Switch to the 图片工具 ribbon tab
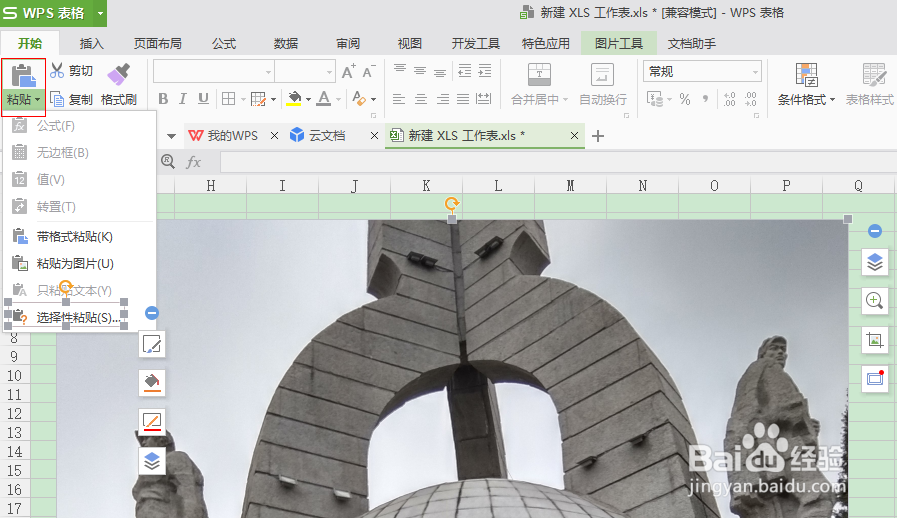This screenshot has width=897, height=518. pyautogui.click(x=618, y=44)
